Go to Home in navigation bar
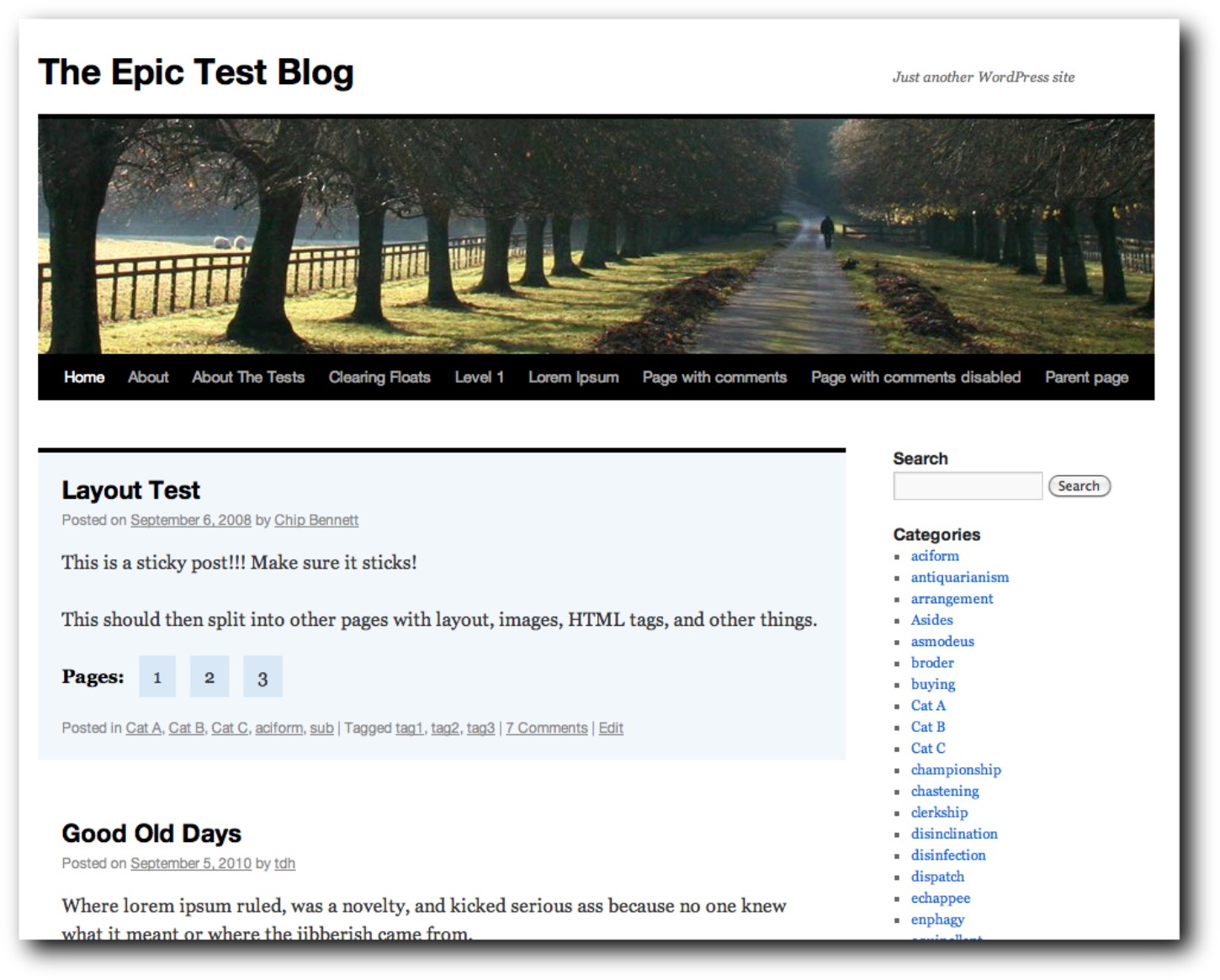1220x980 pixels. [x=84, y=377]
